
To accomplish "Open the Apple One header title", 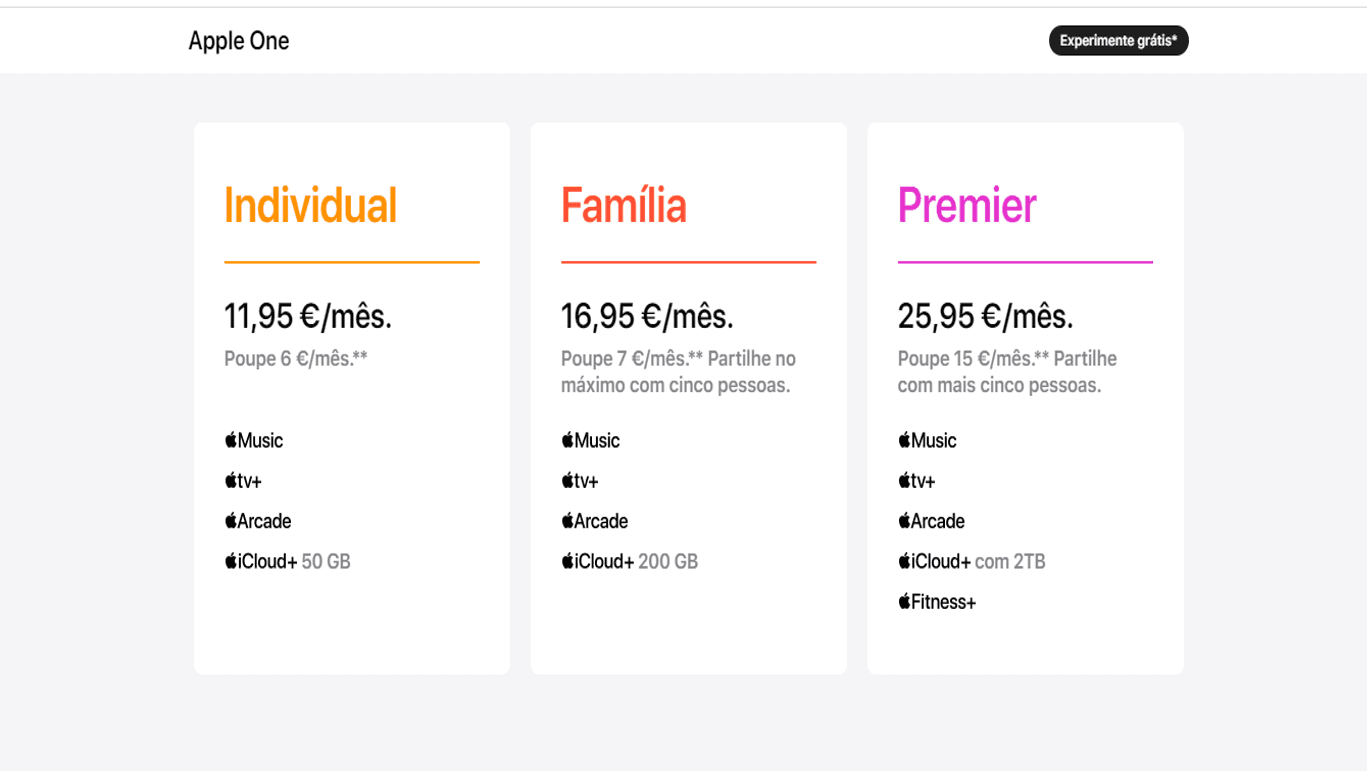I will 239,41.
